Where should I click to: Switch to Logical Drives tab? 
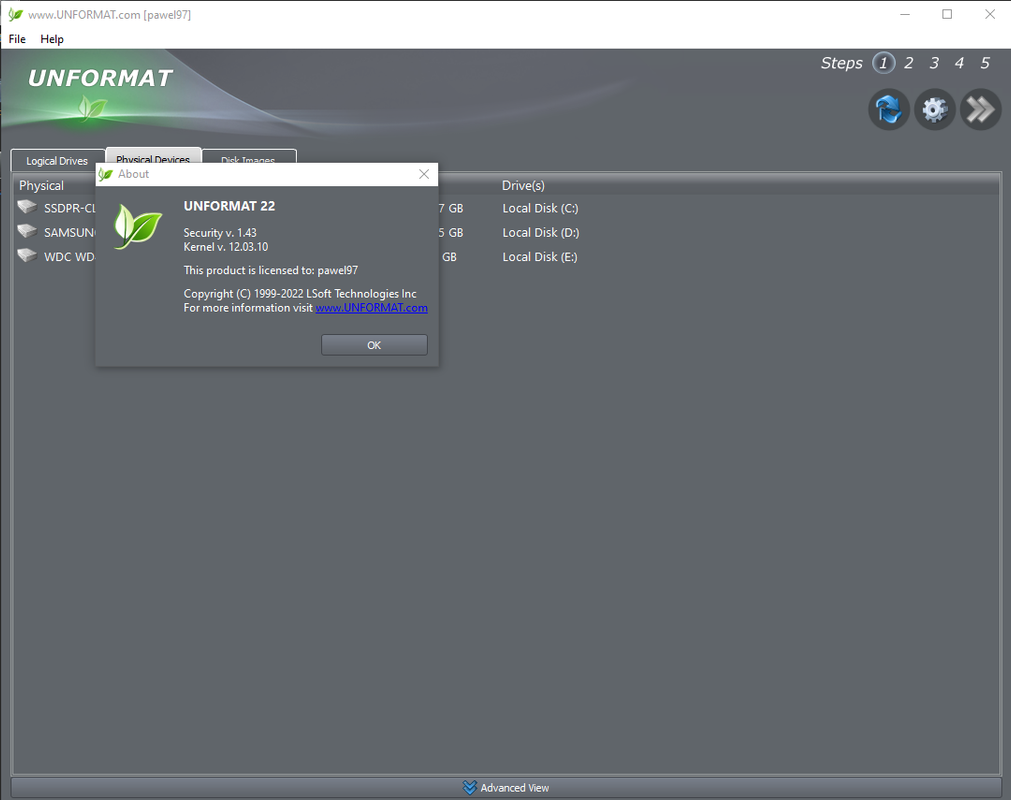[57, 161]
